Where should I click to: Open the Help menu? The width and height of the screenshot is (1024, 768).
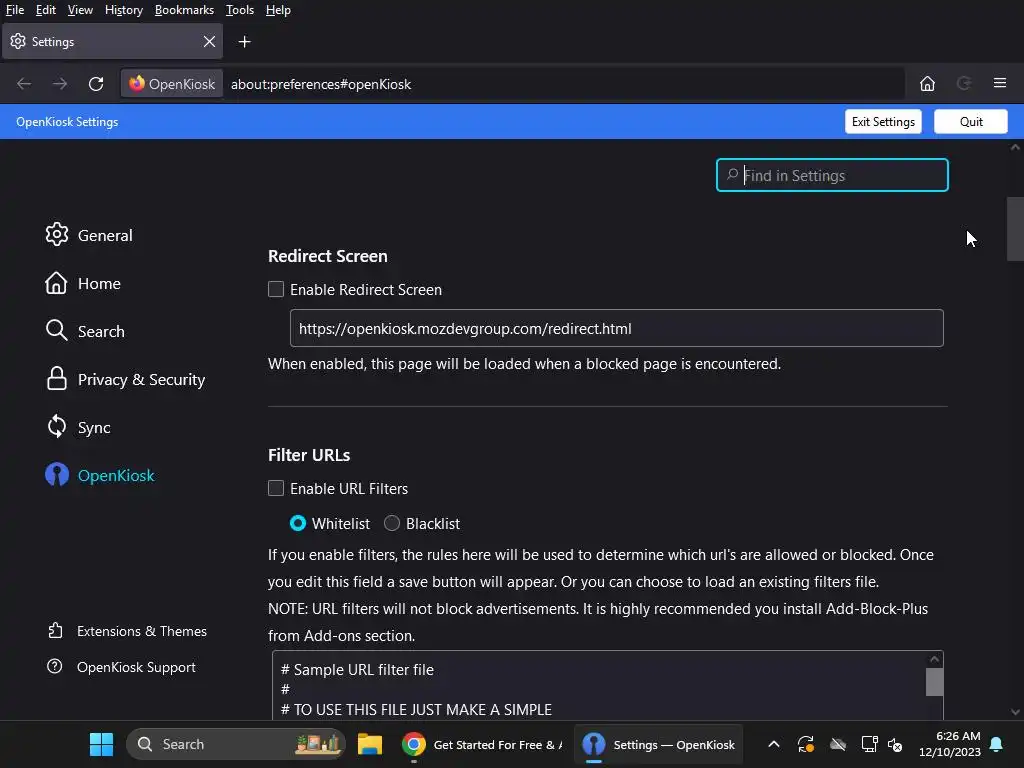pos(278,10)
